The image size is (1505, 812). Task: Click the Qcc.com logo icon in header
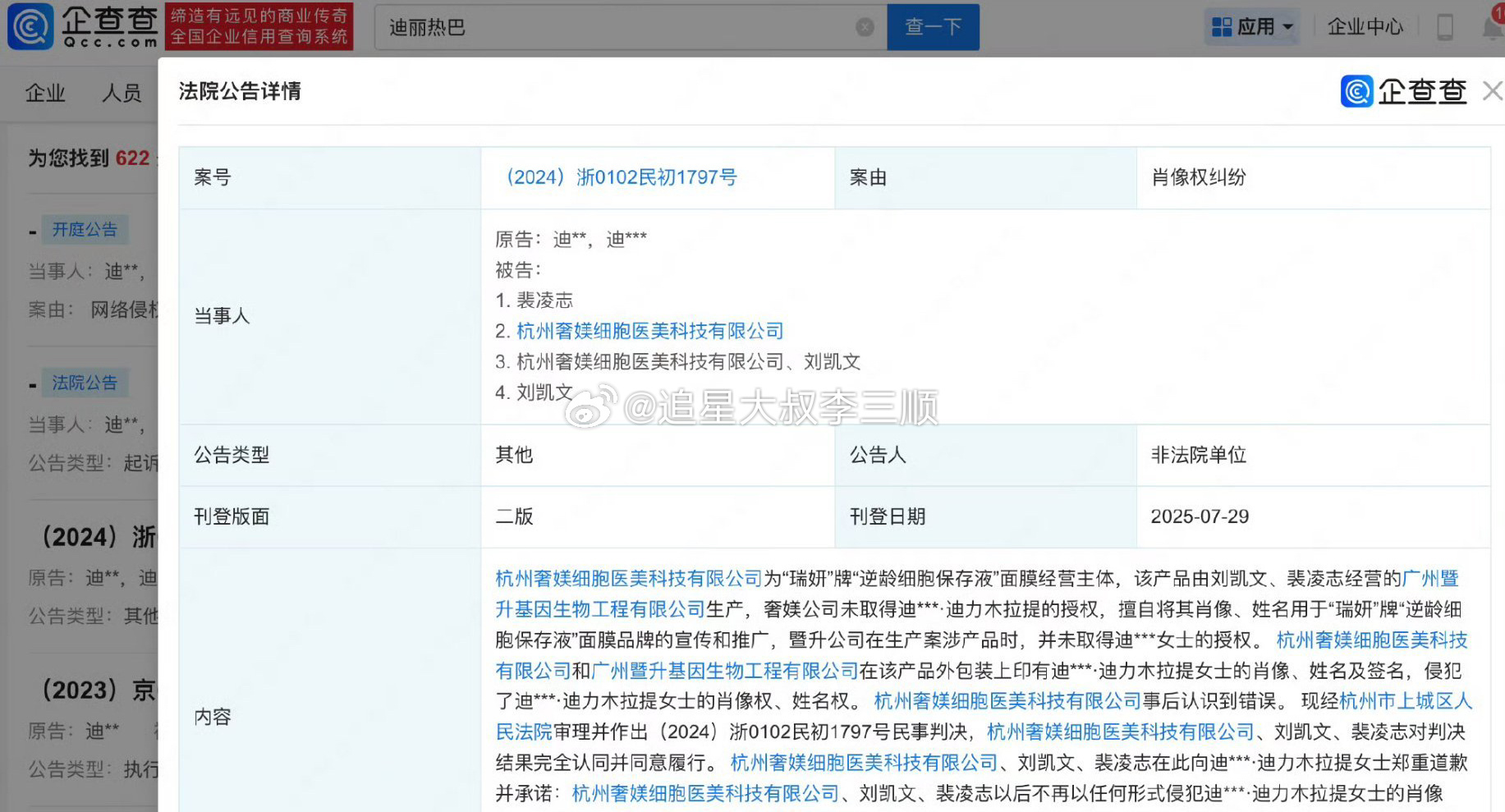point(31,26)
